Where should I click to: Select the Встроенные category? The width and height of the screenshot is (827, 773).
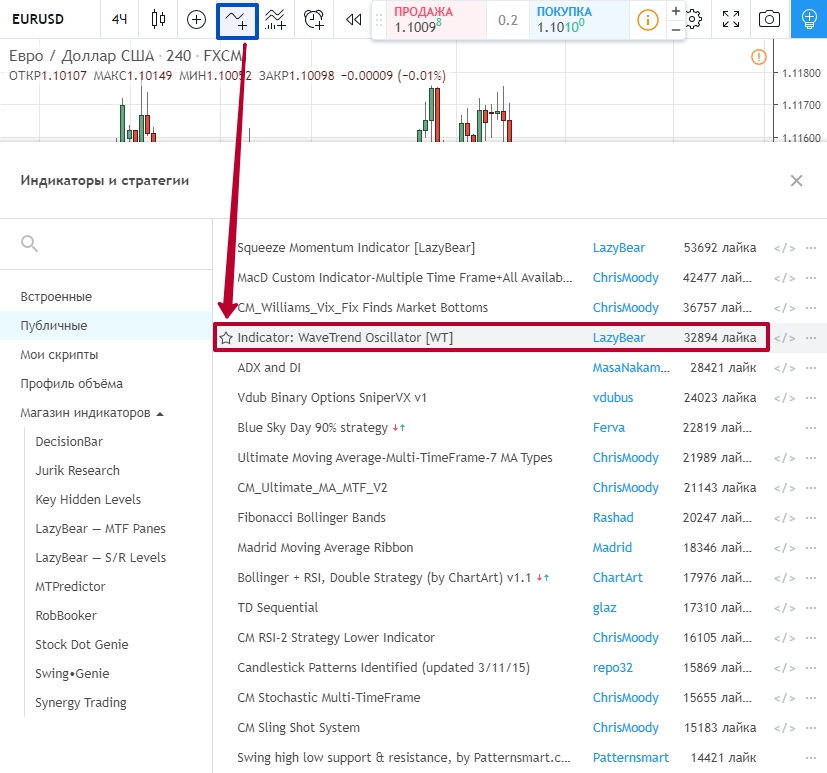(x=56, y=297)
